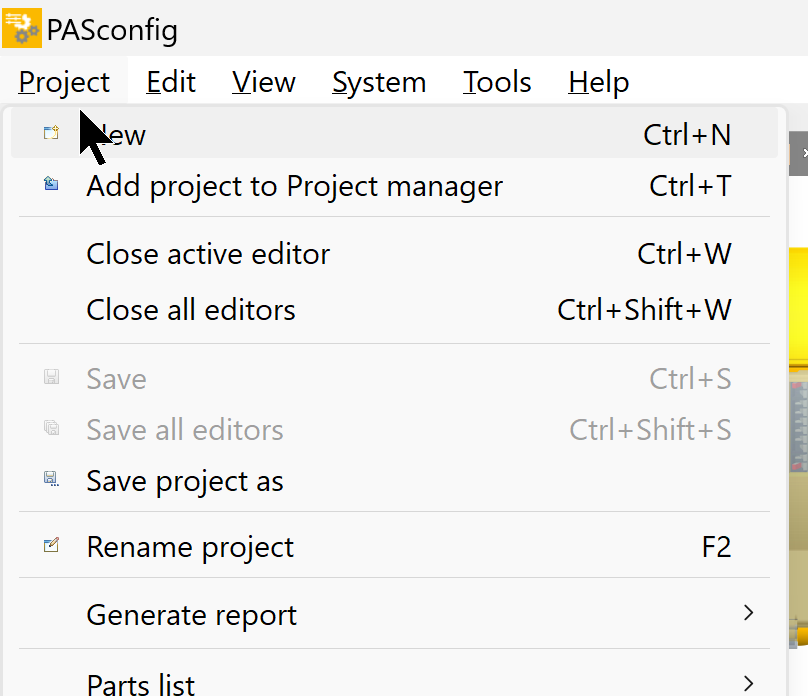808x696 pixels.
Task: Open the Tools menu
Action: point(497,82)
